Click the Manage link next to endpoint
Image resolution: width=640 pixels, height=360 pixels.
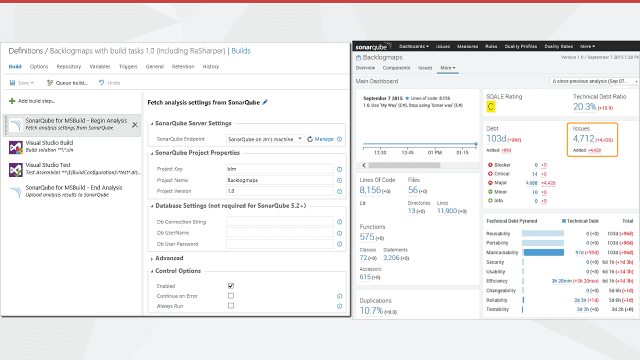[324, 139]
